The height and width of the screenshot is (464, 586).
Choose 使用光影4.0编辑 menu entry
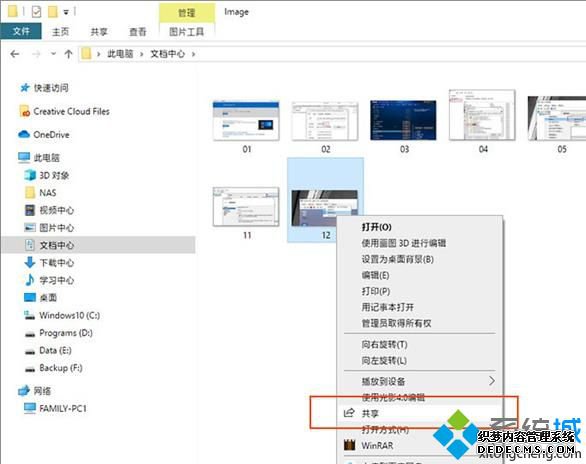pos(420,398)
